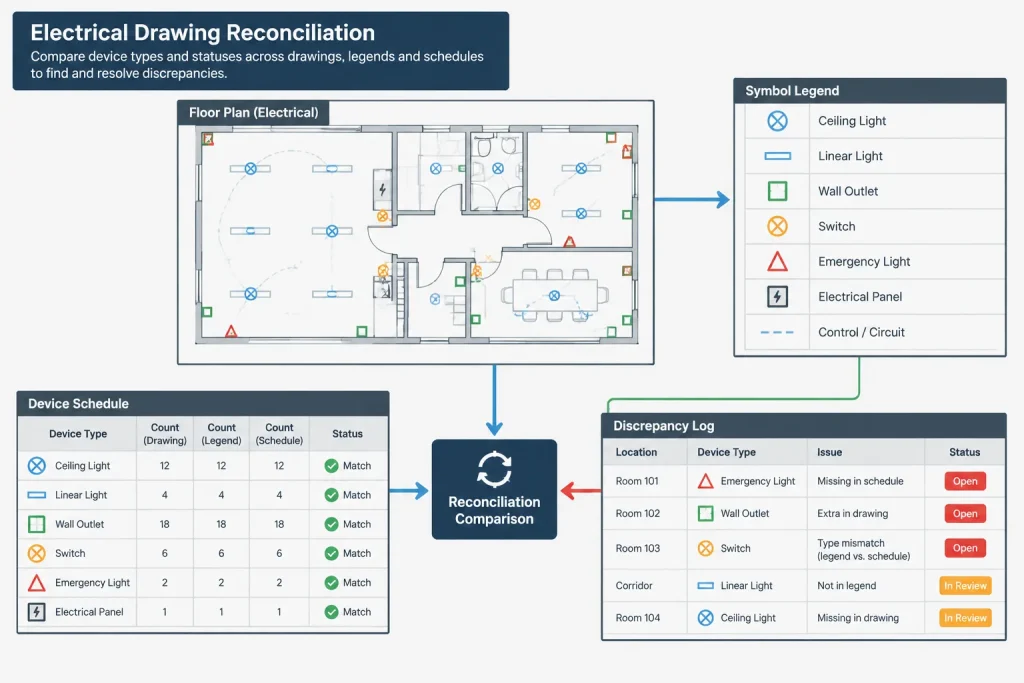The width and height of the screenshot is (1024, 683).
Task: Click the Emergency Light legend count of 2
Action: [221, 582]
